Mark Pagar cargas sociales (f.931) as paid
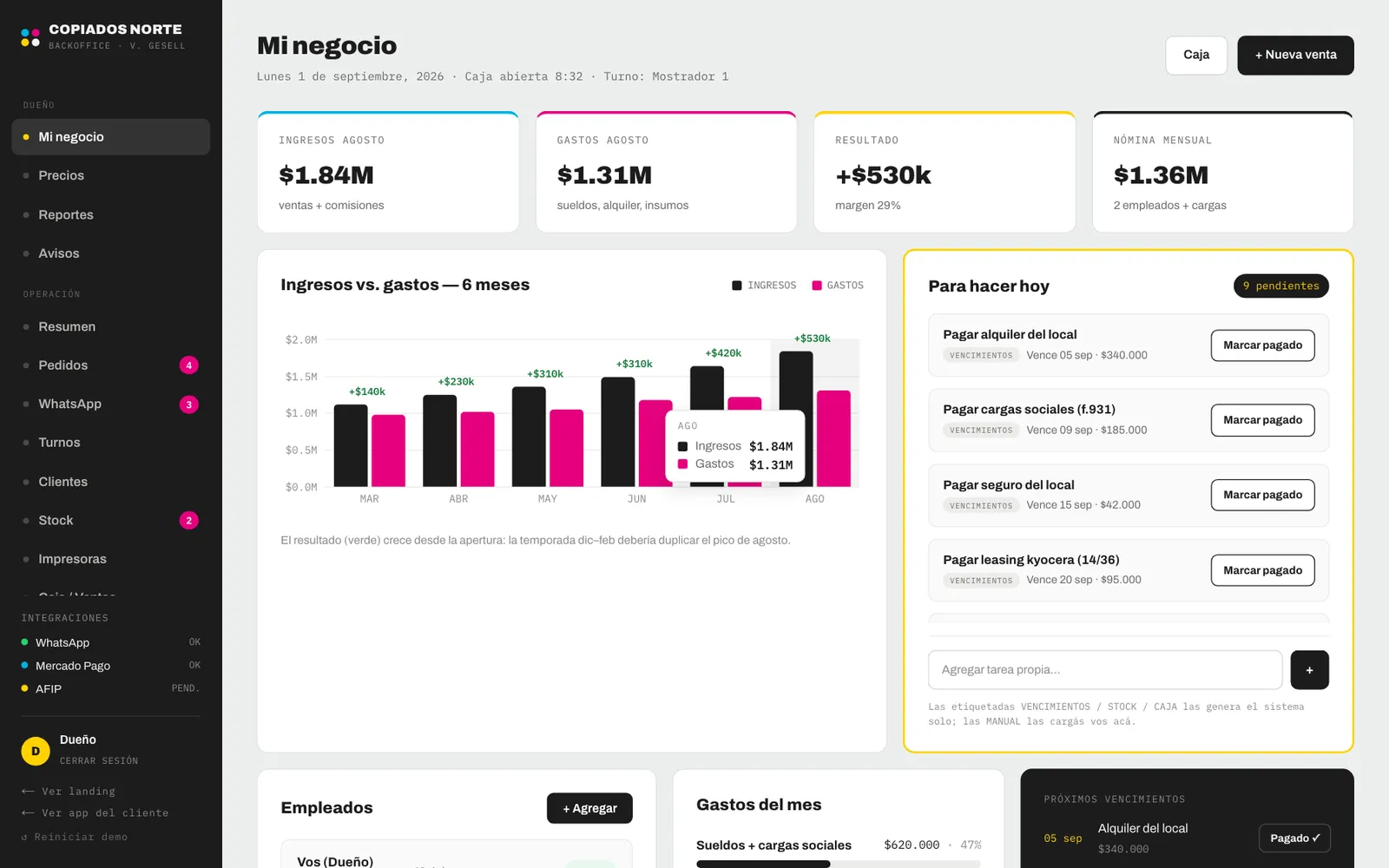1389x868 pixels. pyautogui.click(x=1262, y=420)
